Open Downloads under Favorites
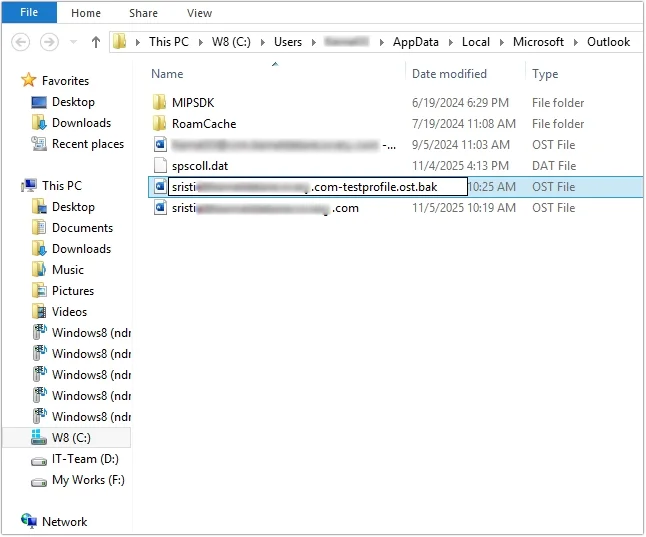Screen dimensions: 646x537 [81, 123]
